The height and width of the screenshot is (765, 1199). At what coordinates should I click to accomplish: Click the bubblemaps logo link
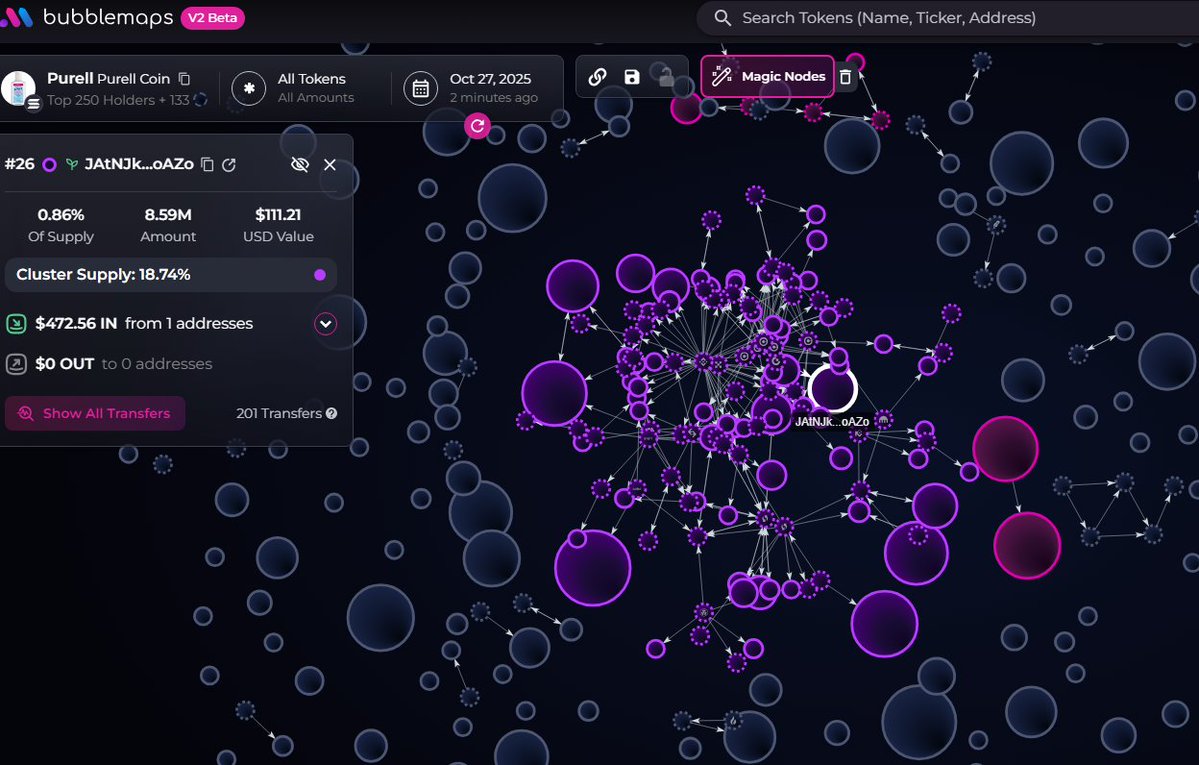coord(88,18)
